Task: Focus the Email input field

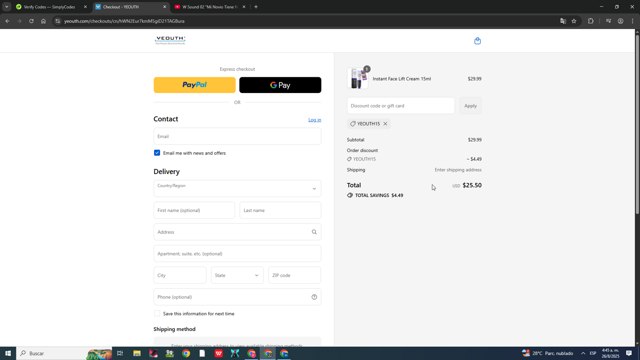Action: pos(237,136)
